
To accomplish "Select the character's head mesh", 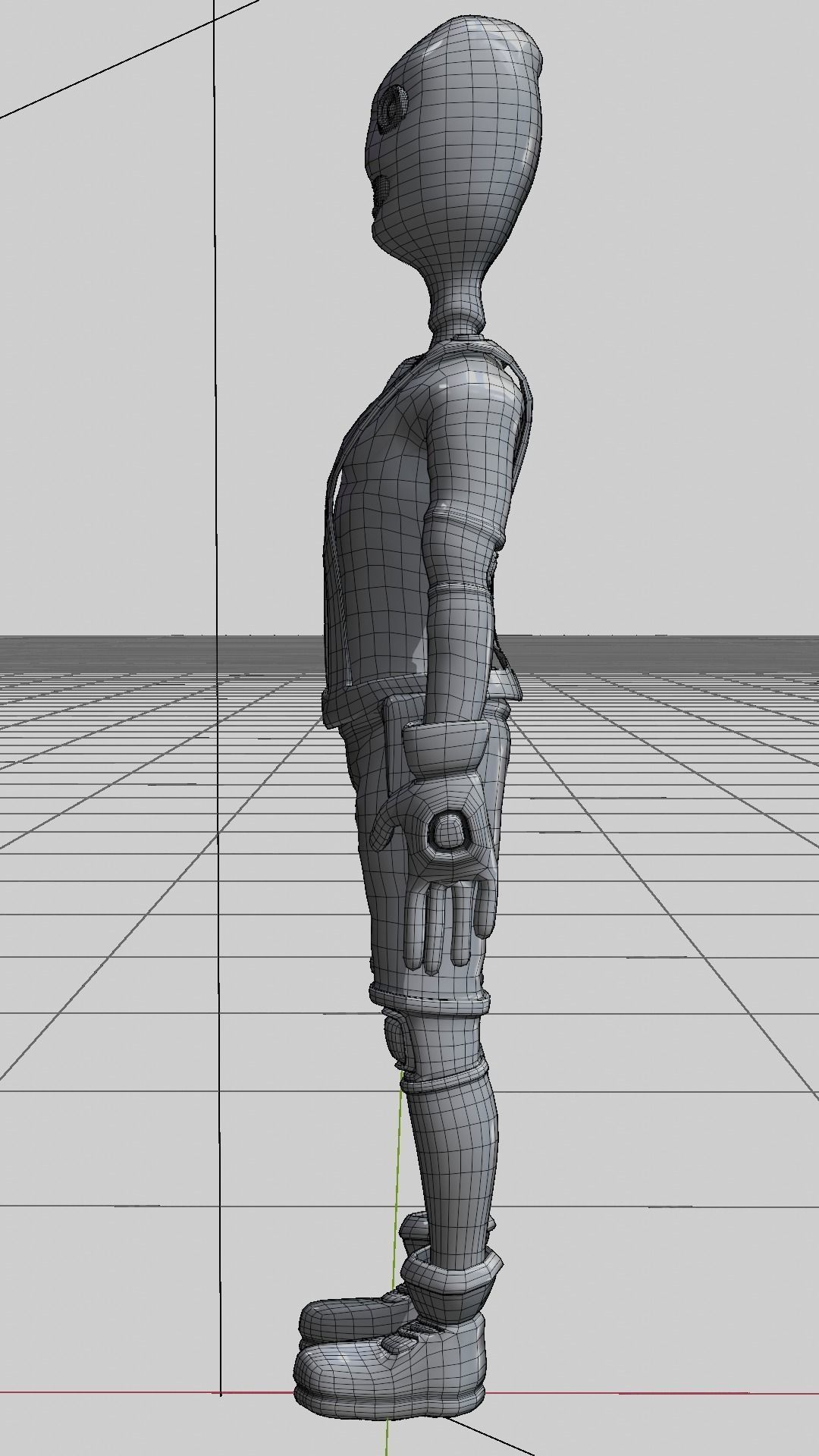I will pyautogui.click(x=455, y=144).
